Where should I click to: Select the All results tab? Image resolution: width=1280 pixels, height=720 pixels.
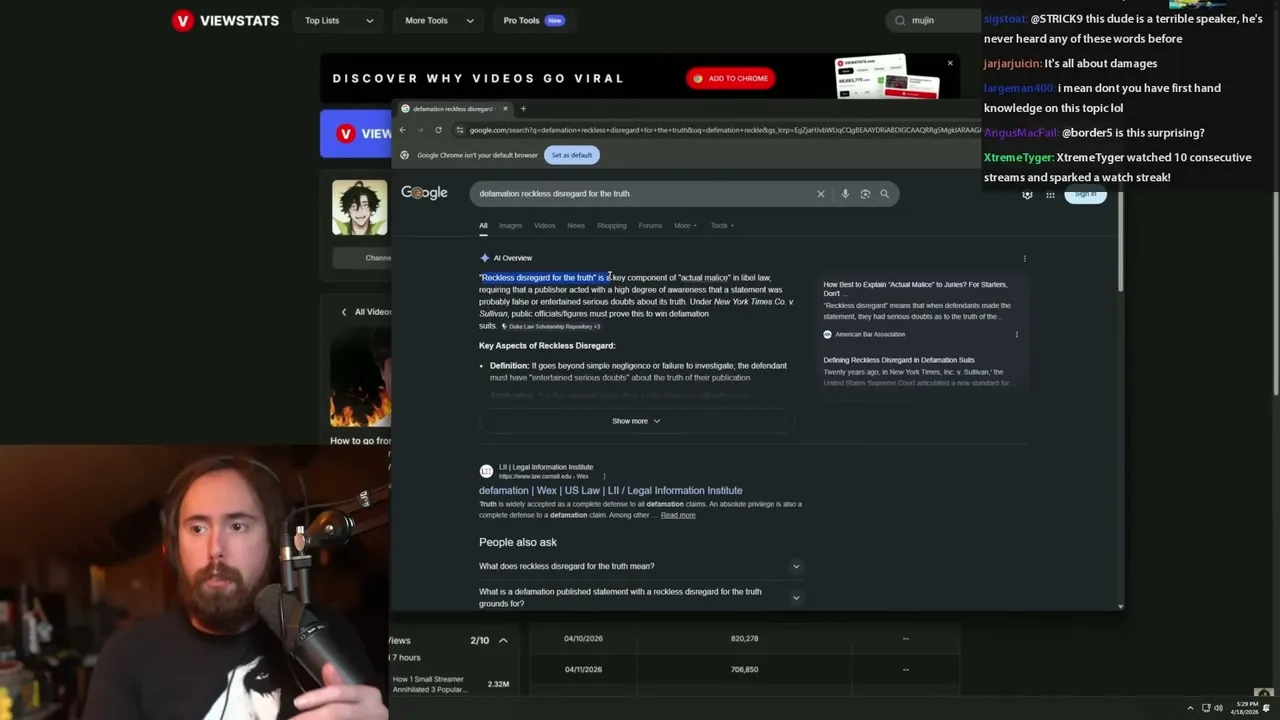coord(483,226)
